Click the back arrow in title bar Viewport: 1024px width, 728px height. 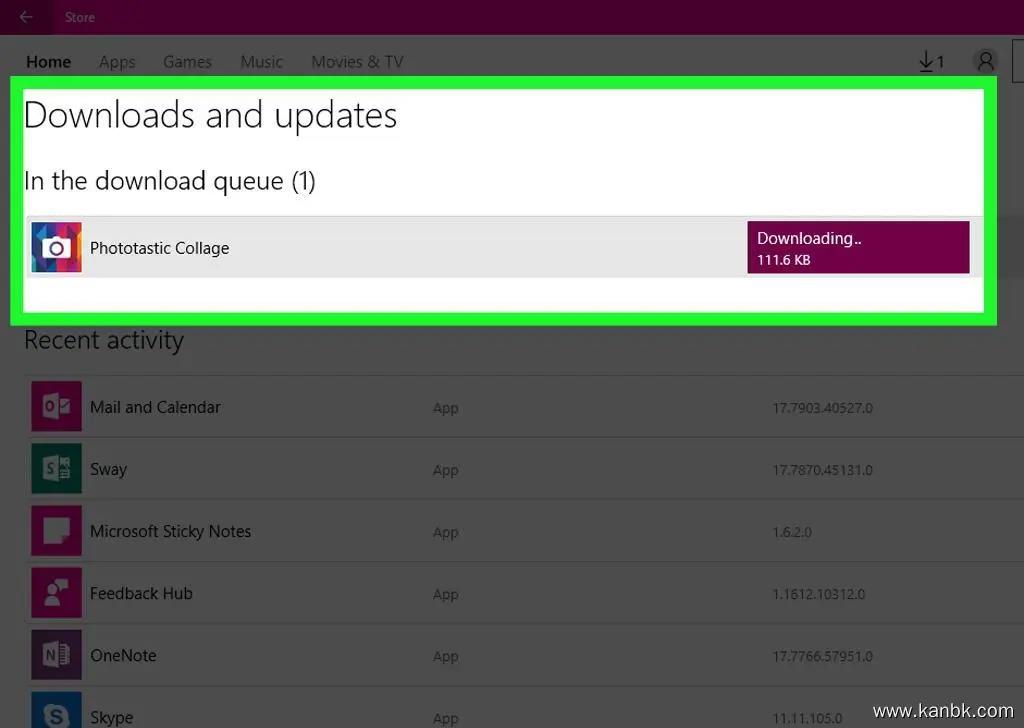click(x=26, y=17)
